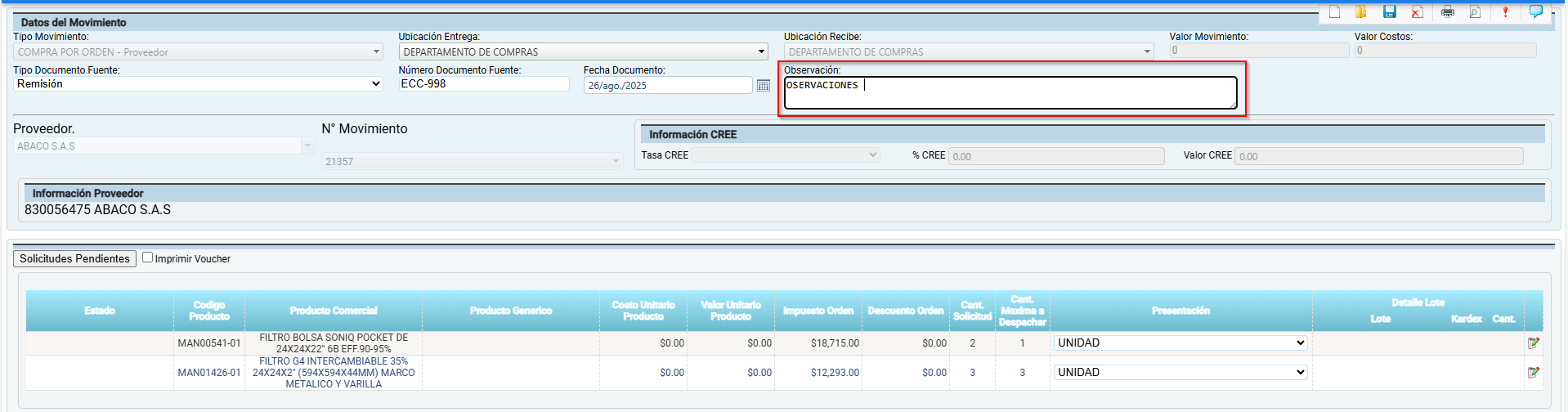
Task: Click the Solicitudes Pendientes button
Action: [x=74, y=258]
